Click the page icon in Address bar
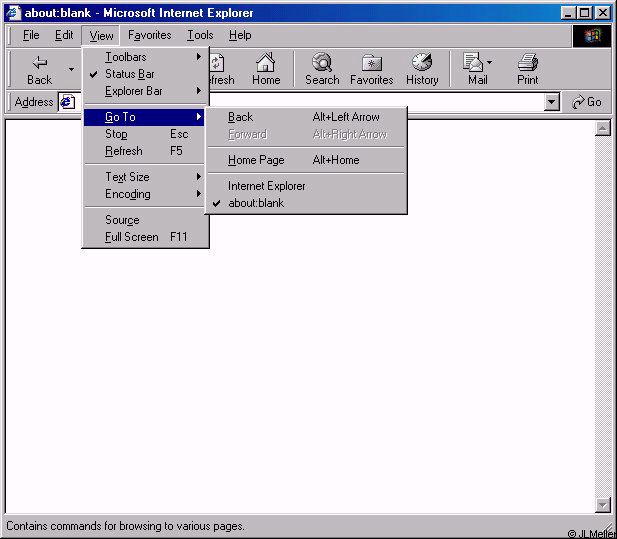Screen dimensions: 617x539 coord(67,102)
